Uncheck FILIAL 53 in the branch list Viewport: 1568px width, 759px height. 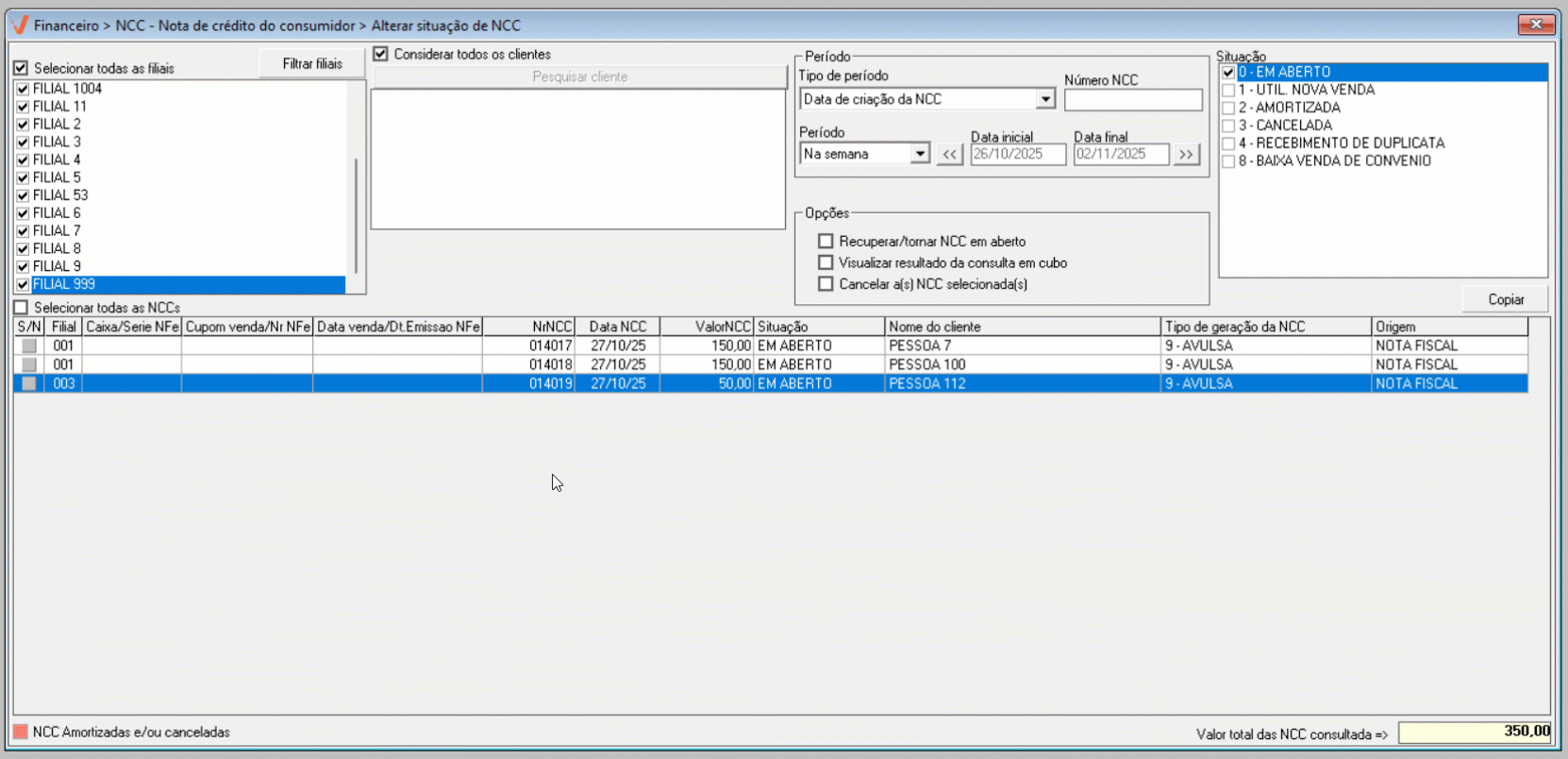pos(23,195)
